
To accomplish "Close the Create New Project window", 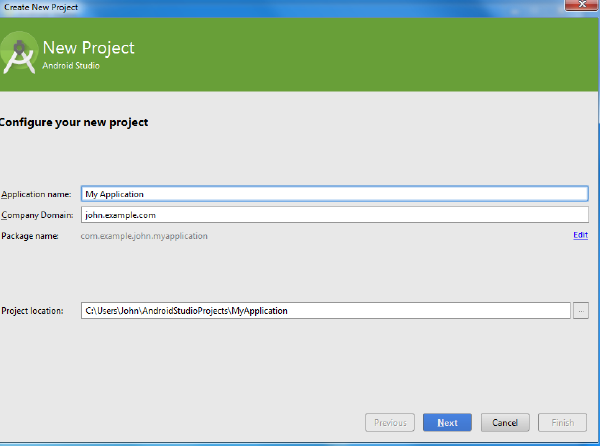I will point(582,5).
